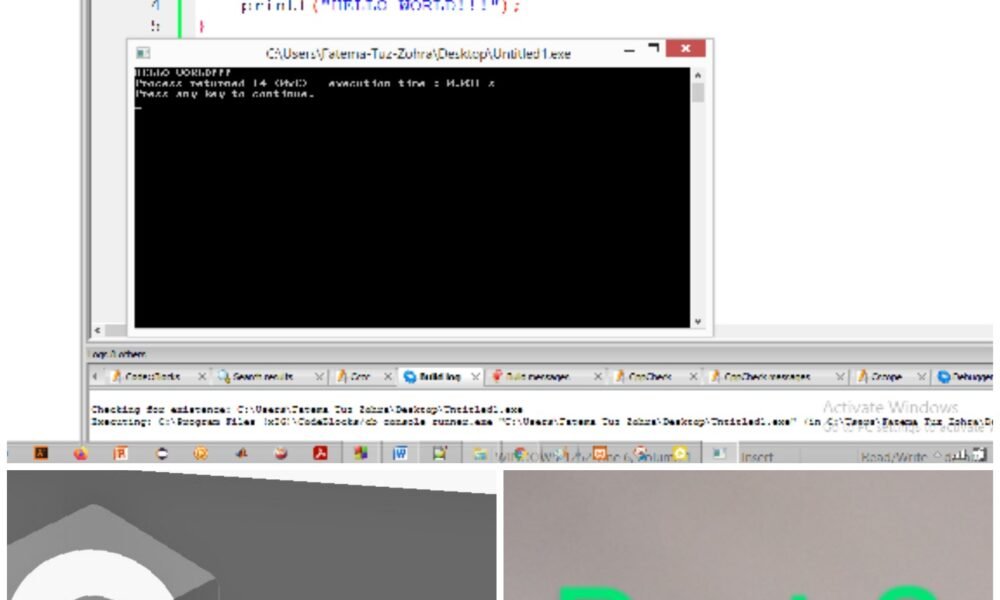The width and height of the screenshot is (1000, 600).
Task: Open Adobe Acrobat from the taskbar
Action: click(320, 453)
